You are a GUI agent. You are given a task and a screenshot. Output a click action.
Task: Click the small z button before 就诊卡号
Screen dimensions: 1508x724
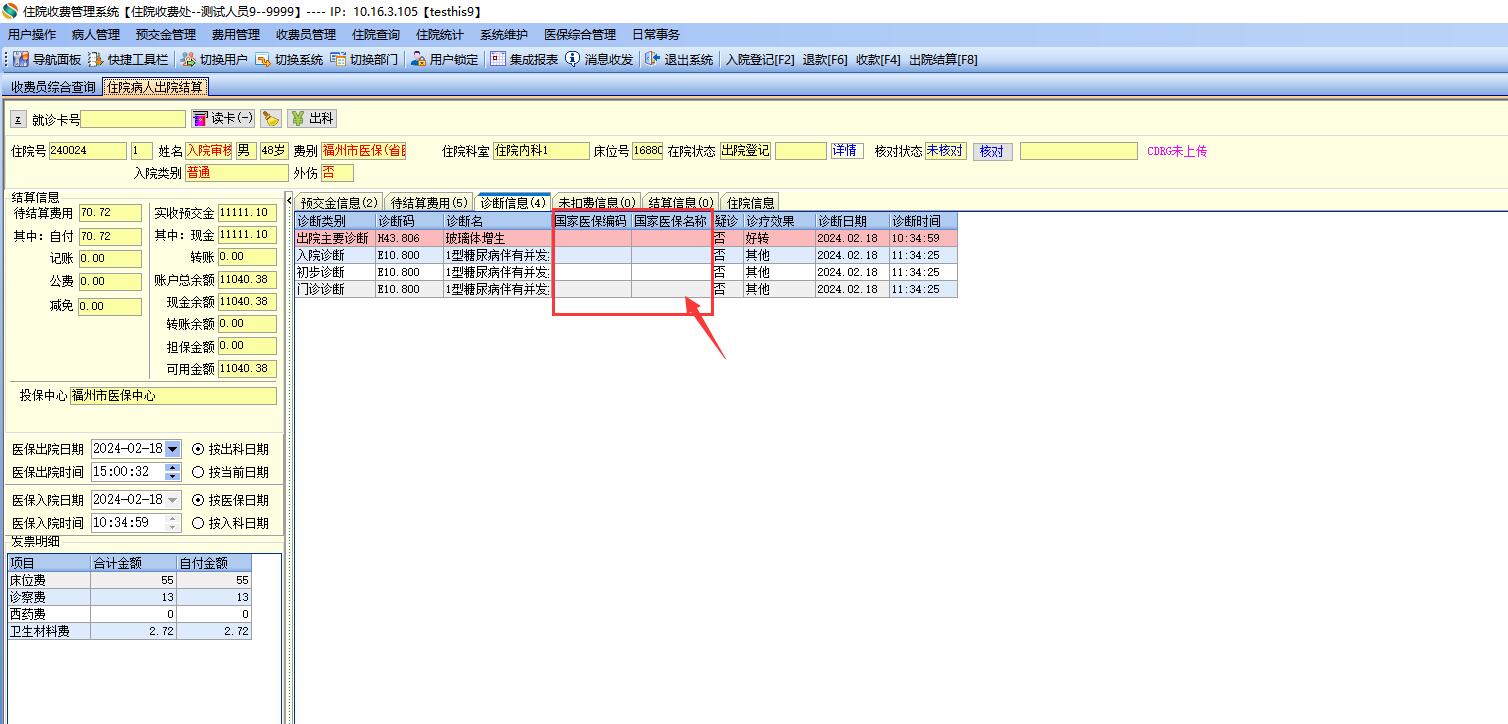[x=18, y=119]
